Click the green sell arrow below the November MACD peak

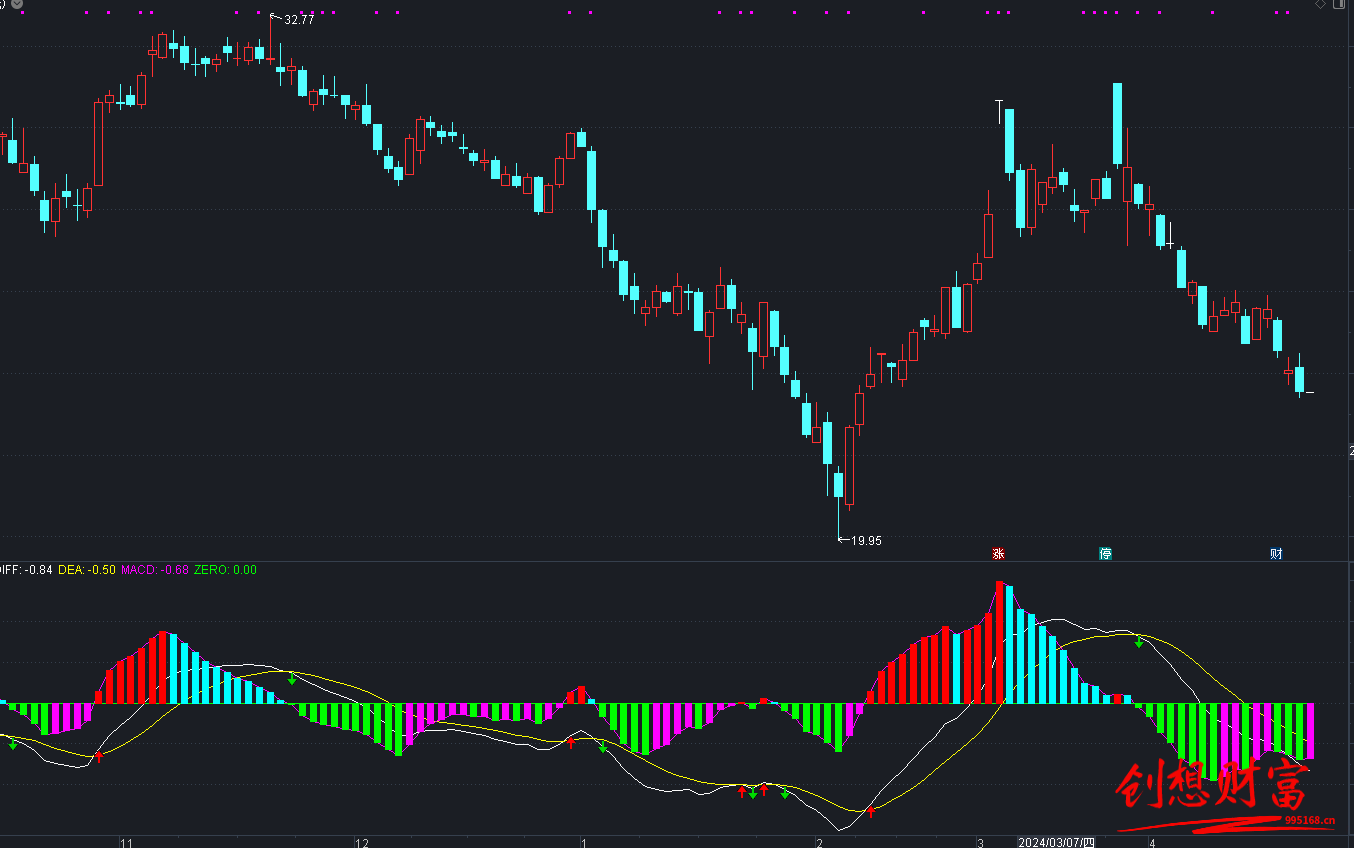292,680
